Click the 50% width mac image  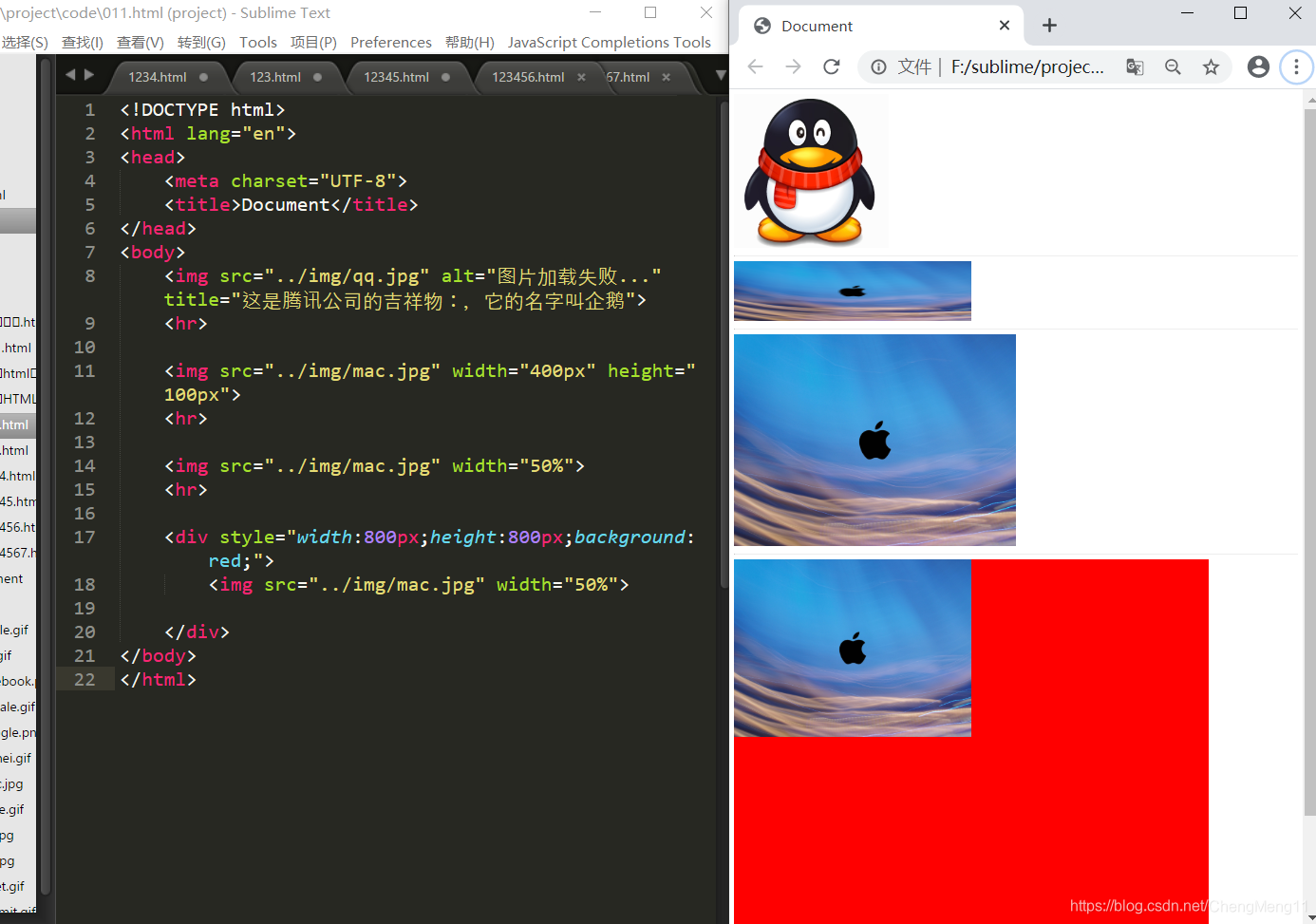(874, 440)
